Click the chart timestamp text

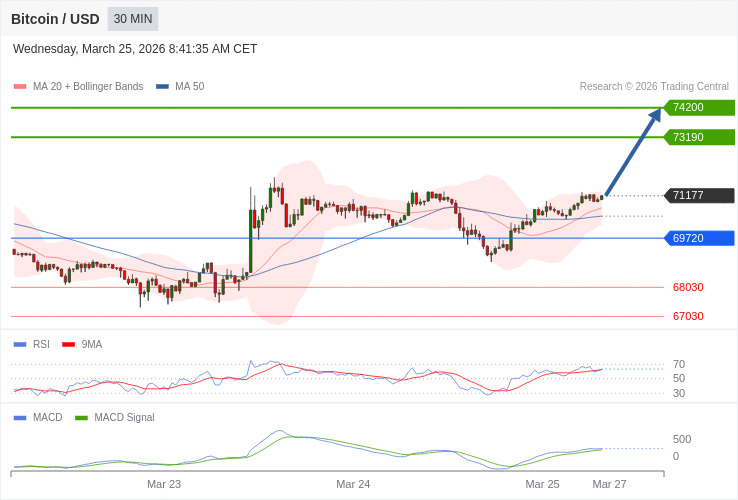pyautogui.click(x=135, y=49)
